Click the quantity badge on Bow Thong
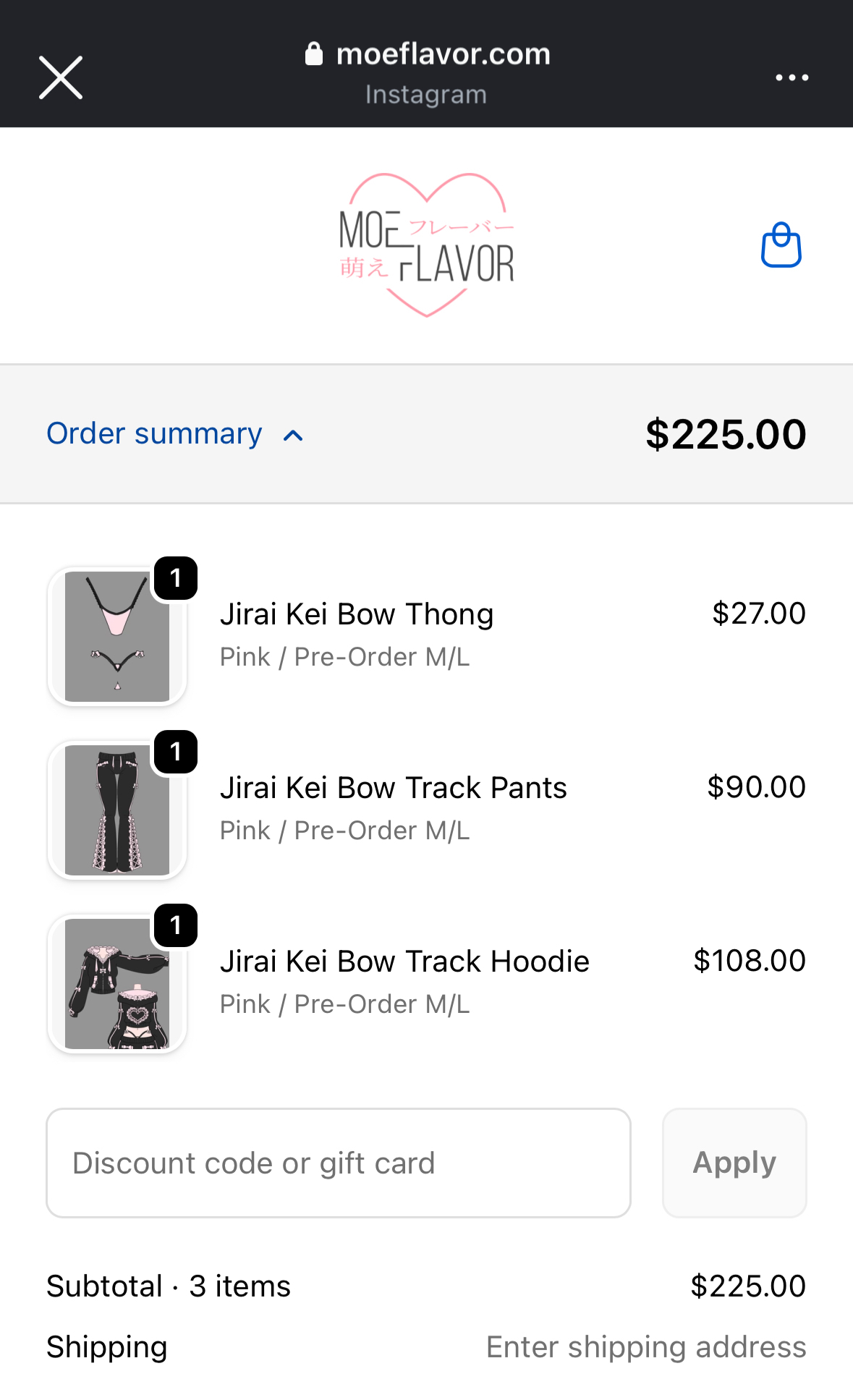This screenshot has height=1400, width=853. 176,578
